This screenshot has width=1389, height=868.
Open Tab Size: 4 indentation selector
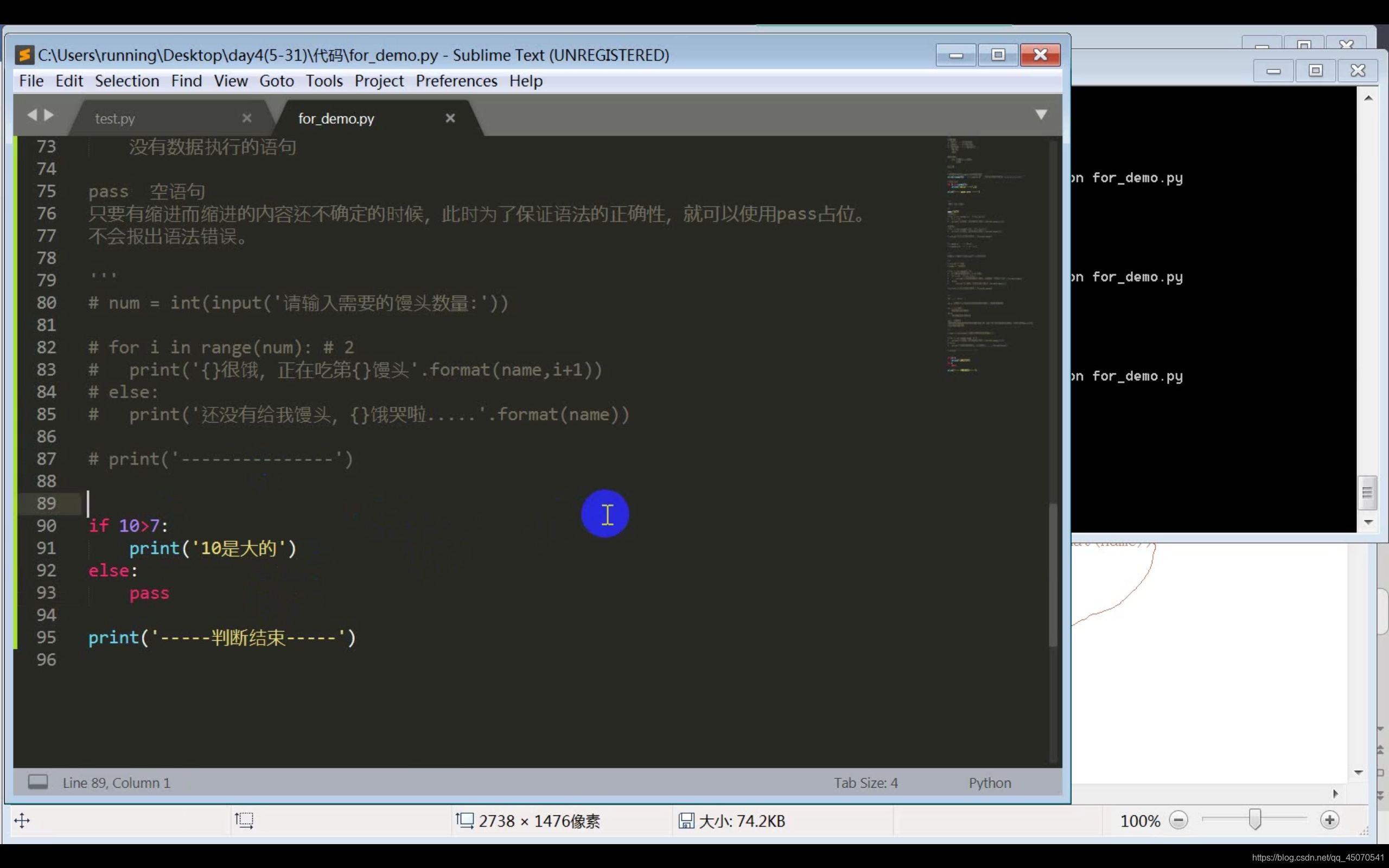pyautogui.click(x=865, y=782)
